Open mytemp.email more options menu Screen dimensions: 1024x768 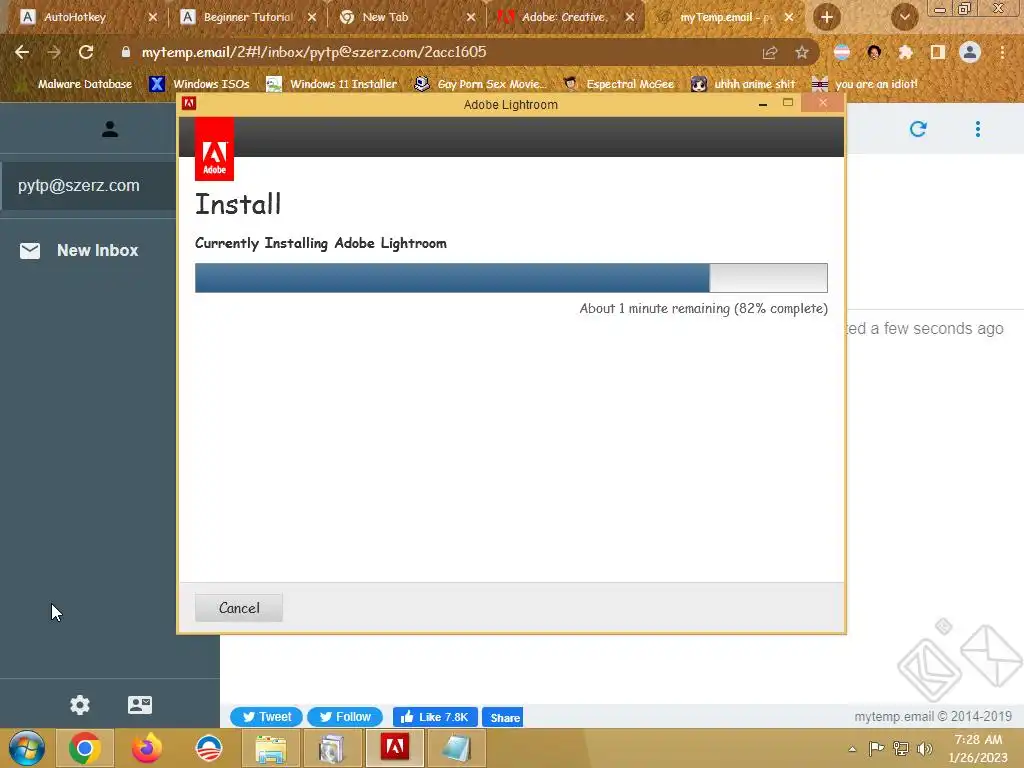pos(978,129)
